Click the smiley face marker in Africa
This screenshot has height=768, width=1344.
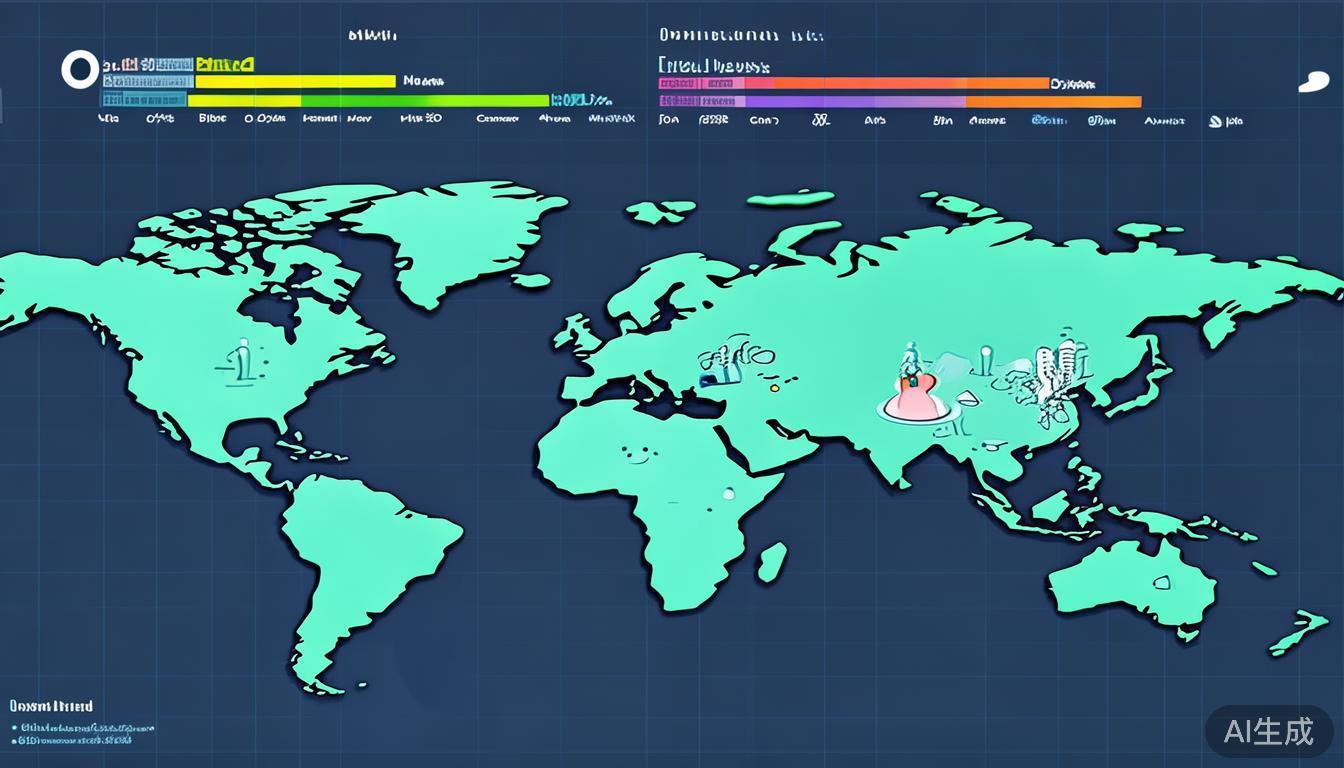coord(639,453)
